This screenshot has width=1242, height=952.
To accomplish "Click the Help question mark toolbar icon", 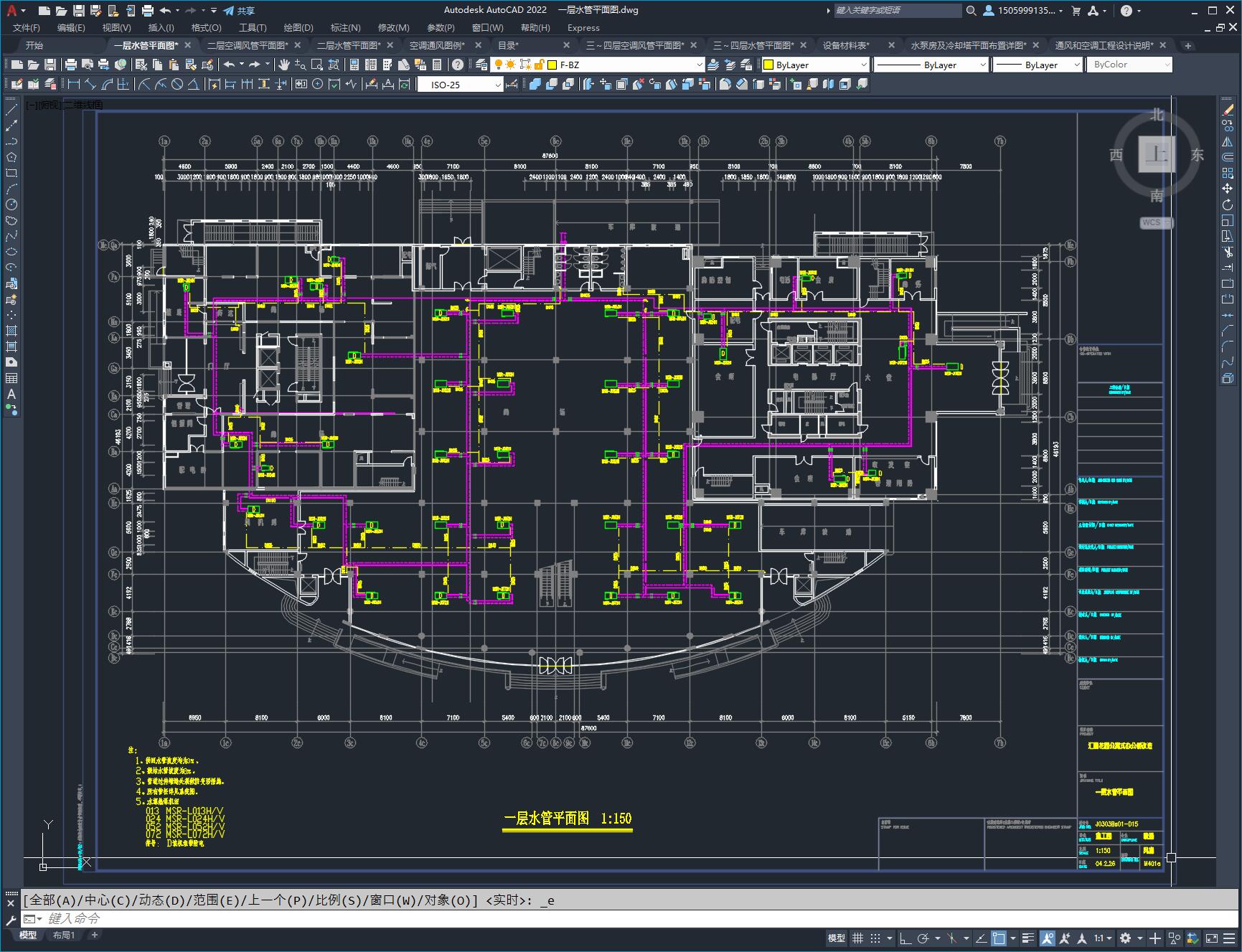I will [458, 65].
